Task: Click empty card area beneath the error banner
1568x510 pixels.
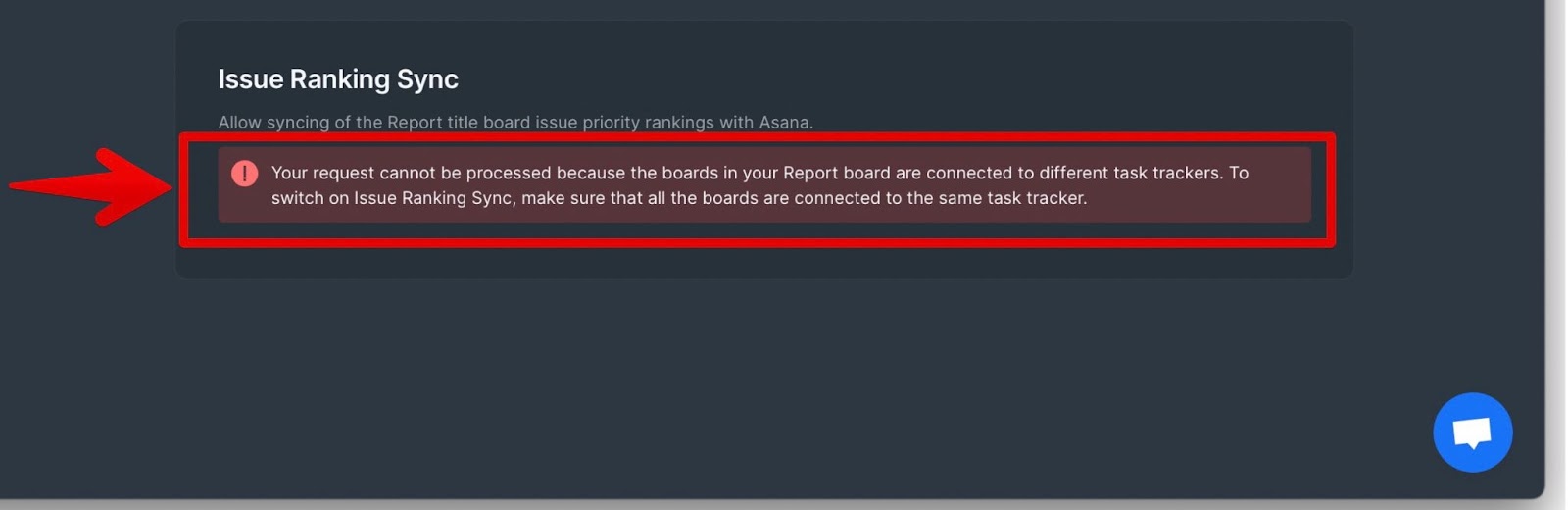Action: pos(764,262)
